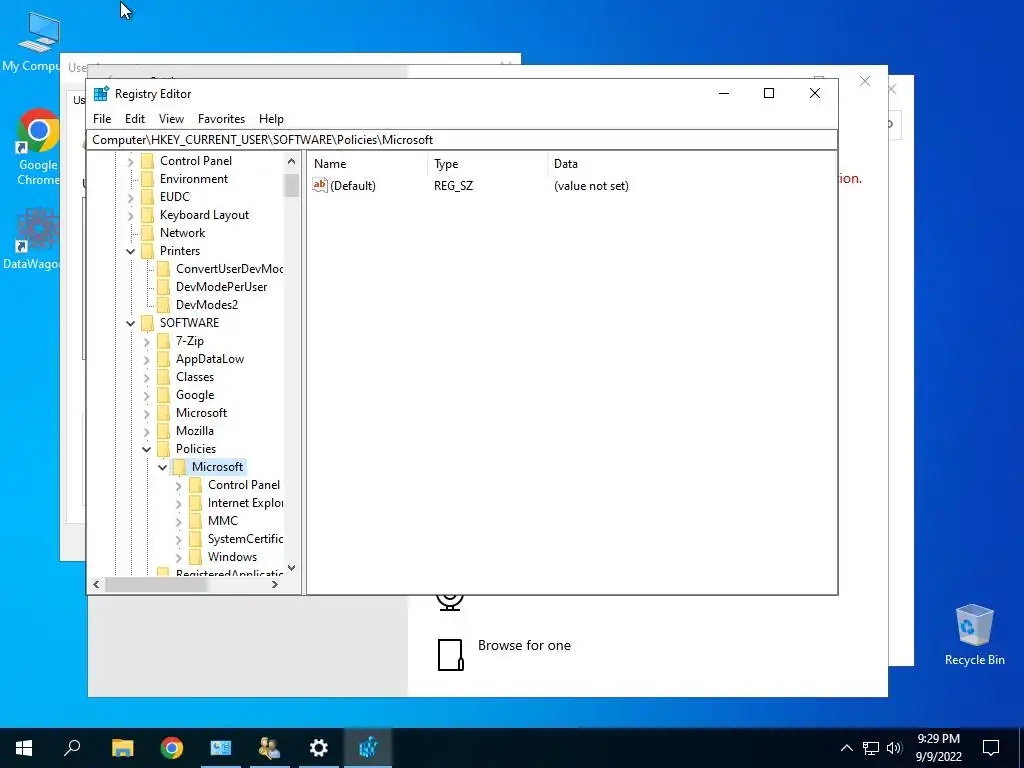The height and width of the screenshot is (768, 1024).
Task: Expand the SystemCertificates key
Action: [x=178, y=539]
